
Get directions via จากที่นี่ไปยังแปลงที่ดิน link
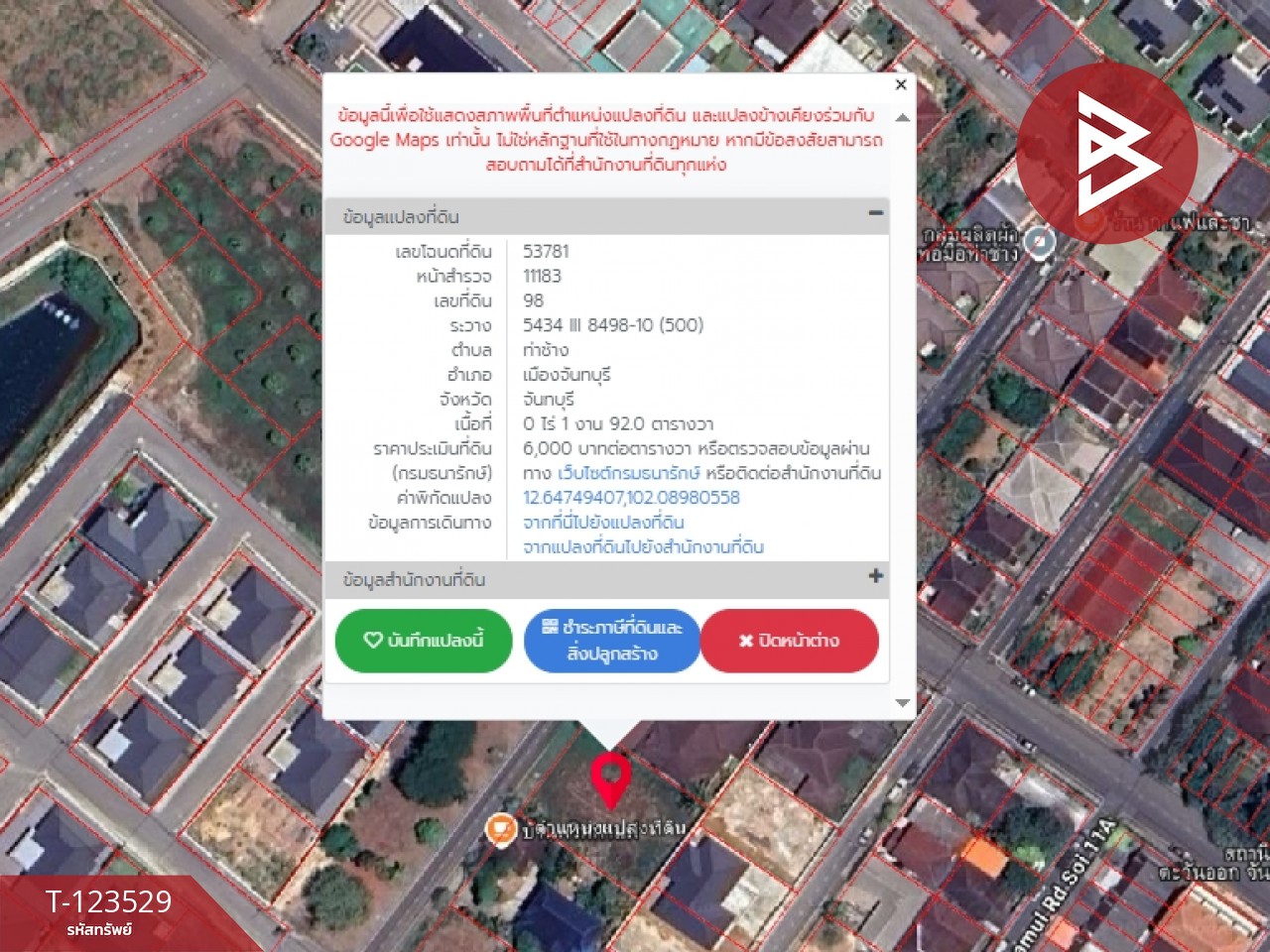[603, 523]
